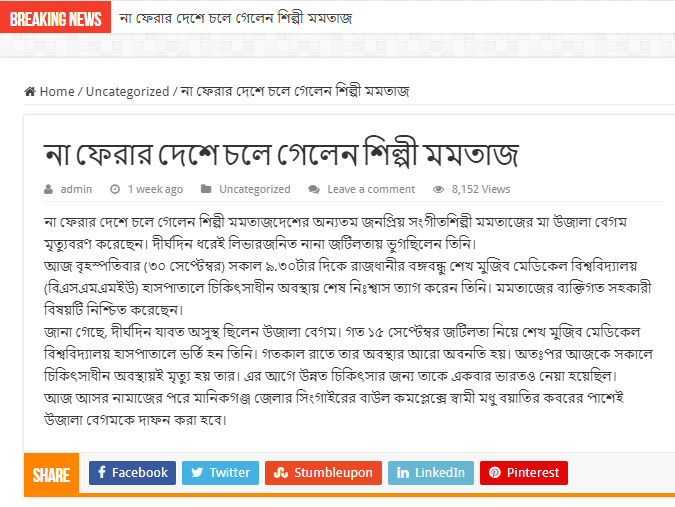The height and width of the screenshot is (507, 675).
Task: Click the LinkedIn logo icon
Action: pos(403,473)
